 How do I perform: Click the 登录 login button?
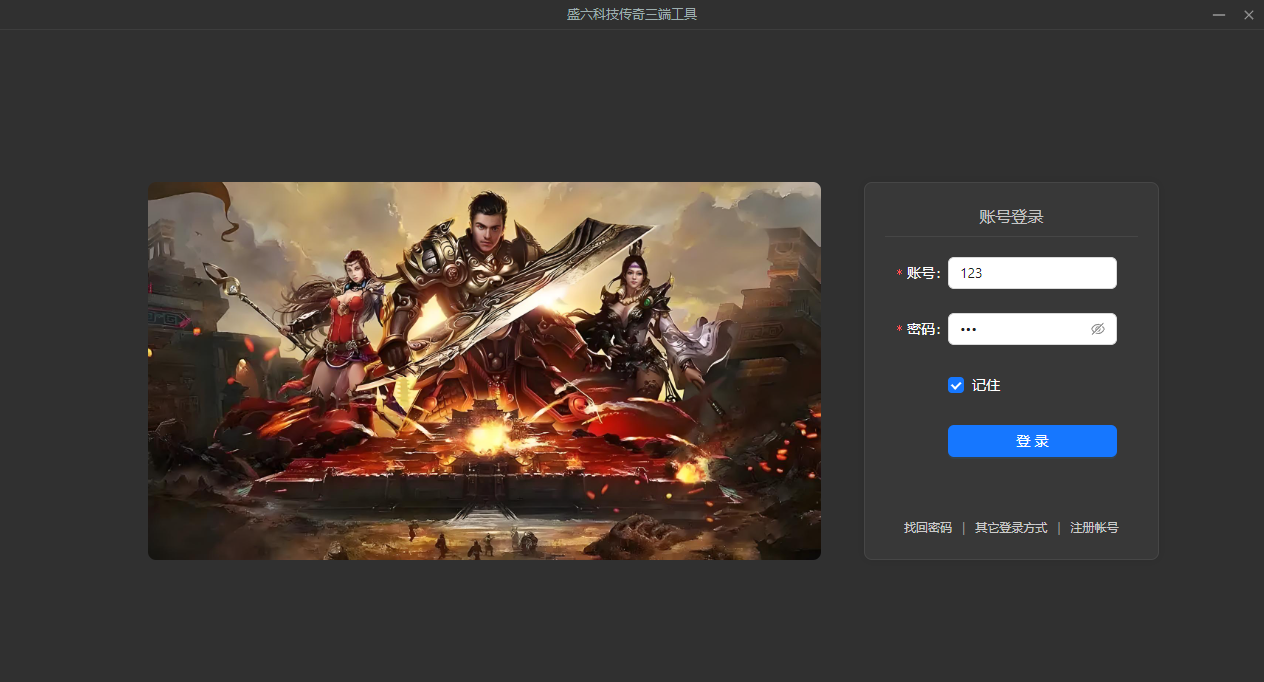pyautogui.click(x=1032, y=441)
